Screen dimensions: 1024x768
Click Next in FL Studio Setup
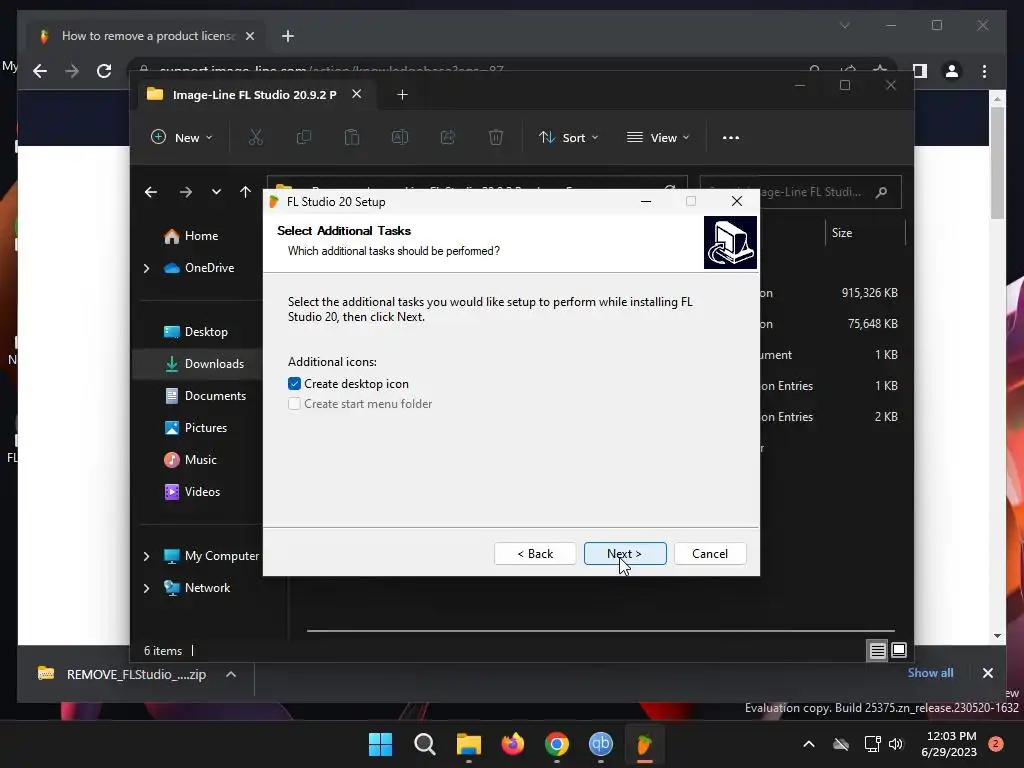[625, 553]
